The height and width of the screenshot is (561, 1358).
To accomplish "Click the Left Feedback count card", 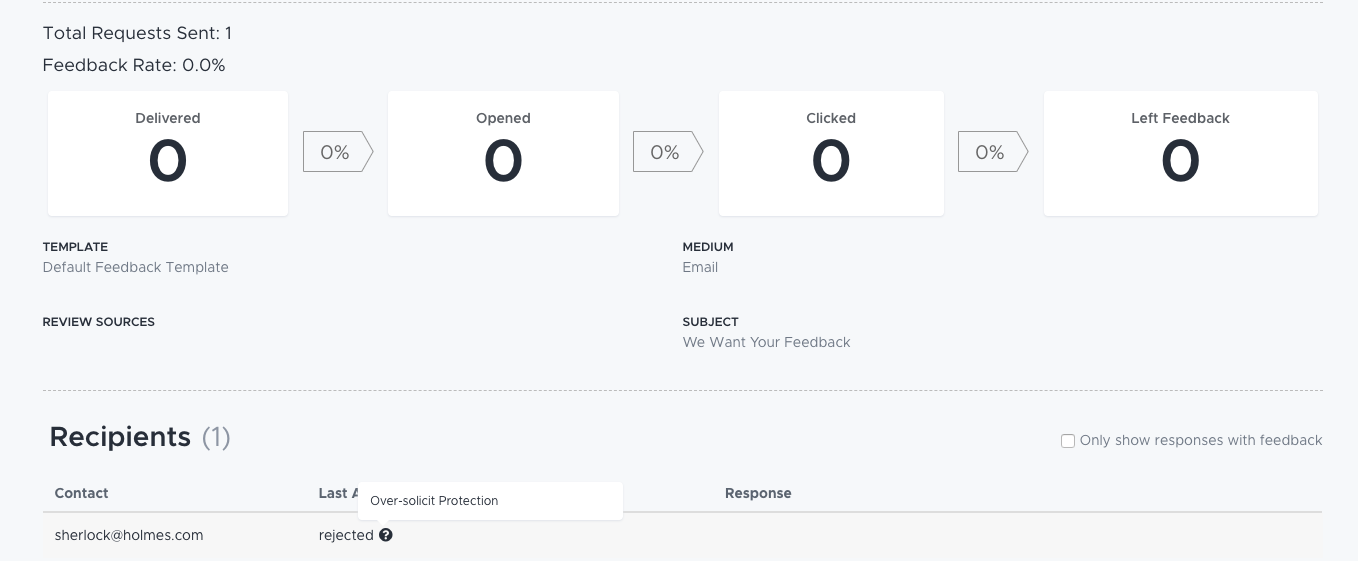I will coord(1180,153).
